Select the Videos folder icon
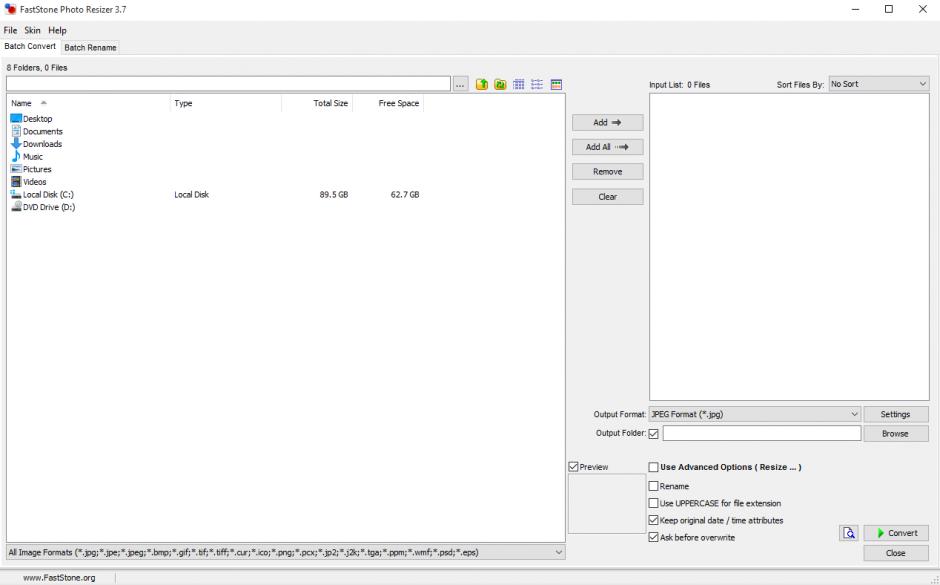This screenshot has height=585, width=940. (16, 182)
